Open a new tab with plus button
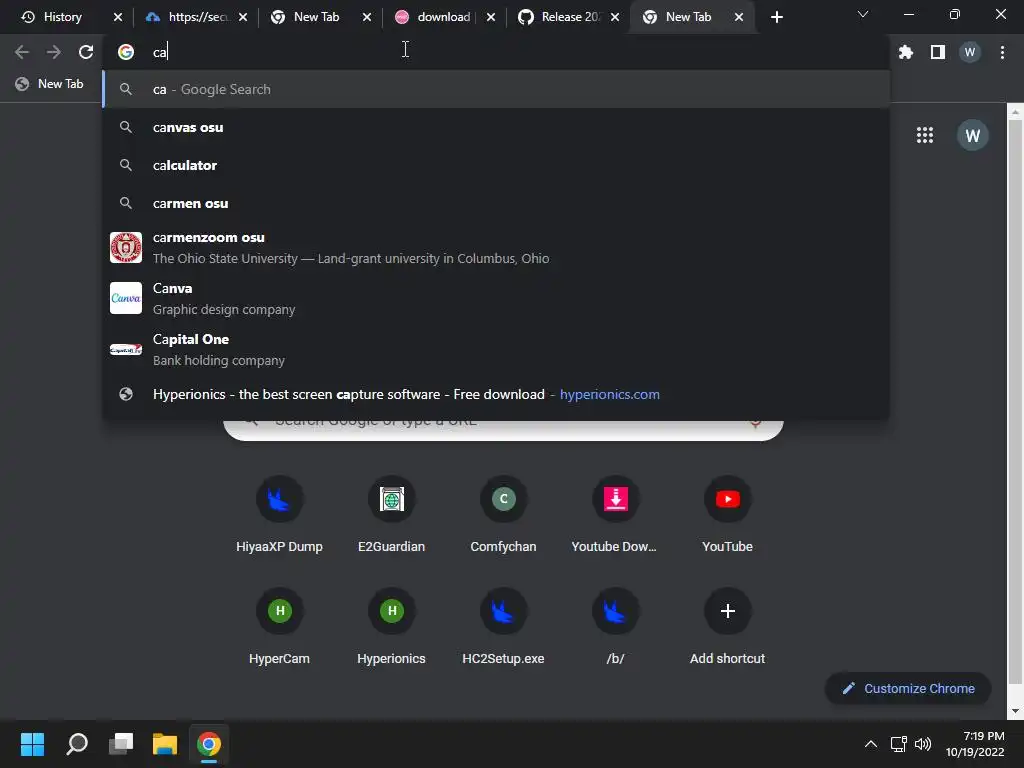The height and width of the screenshot is (768, 1024). click(x=776, y=17)
